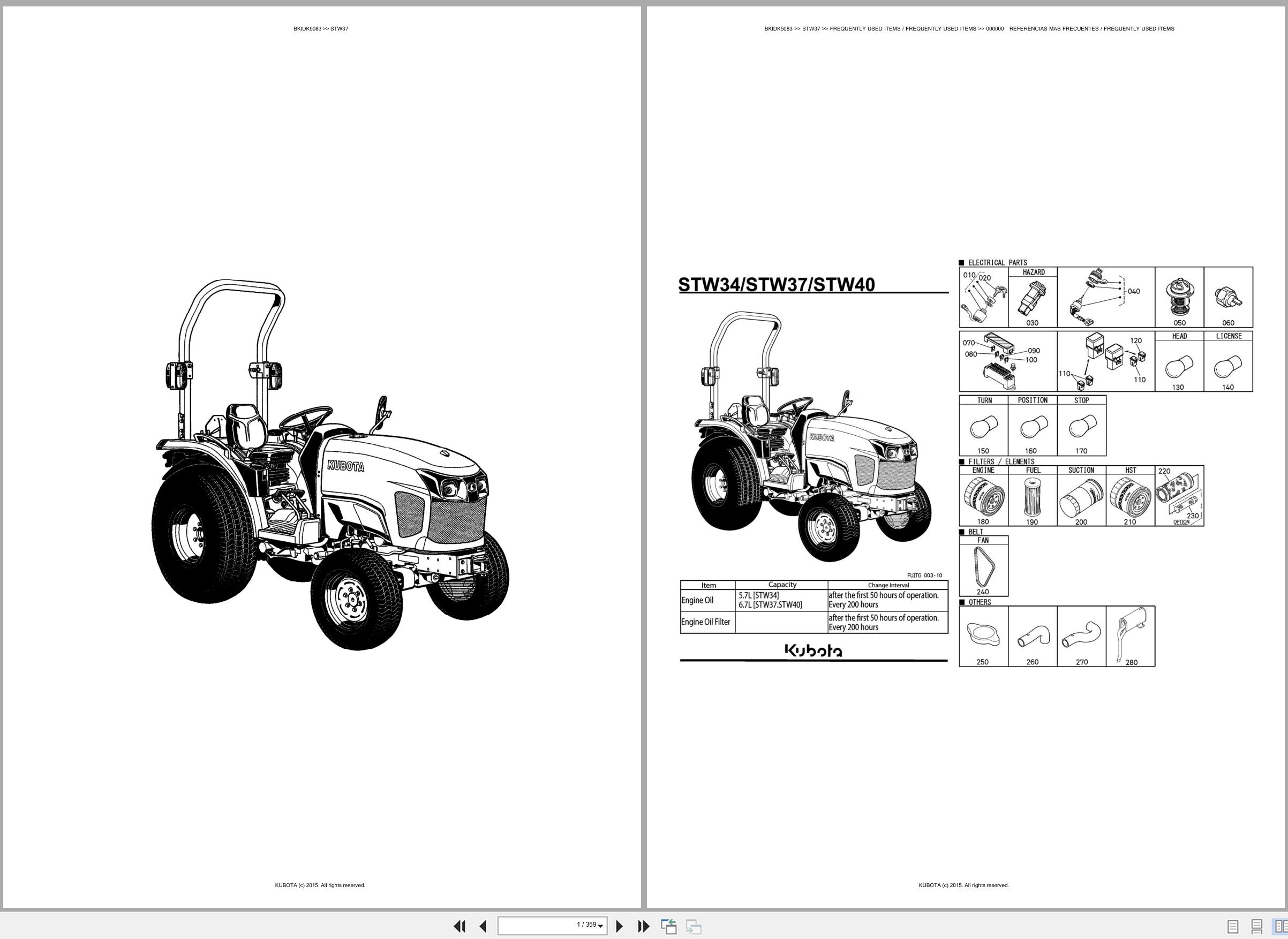Click the HST filter 210
Screen dimensions: 1288x939
1131,496
